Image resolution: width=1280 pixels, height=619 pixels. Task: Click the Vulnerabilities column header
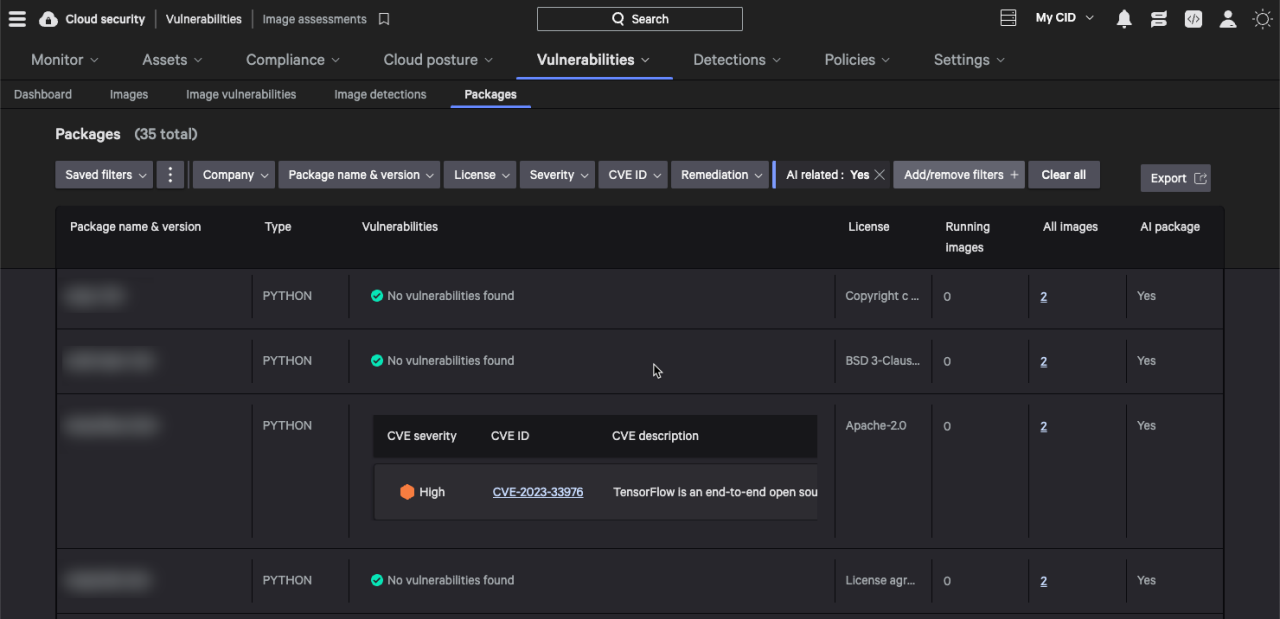tap(400, 227)
